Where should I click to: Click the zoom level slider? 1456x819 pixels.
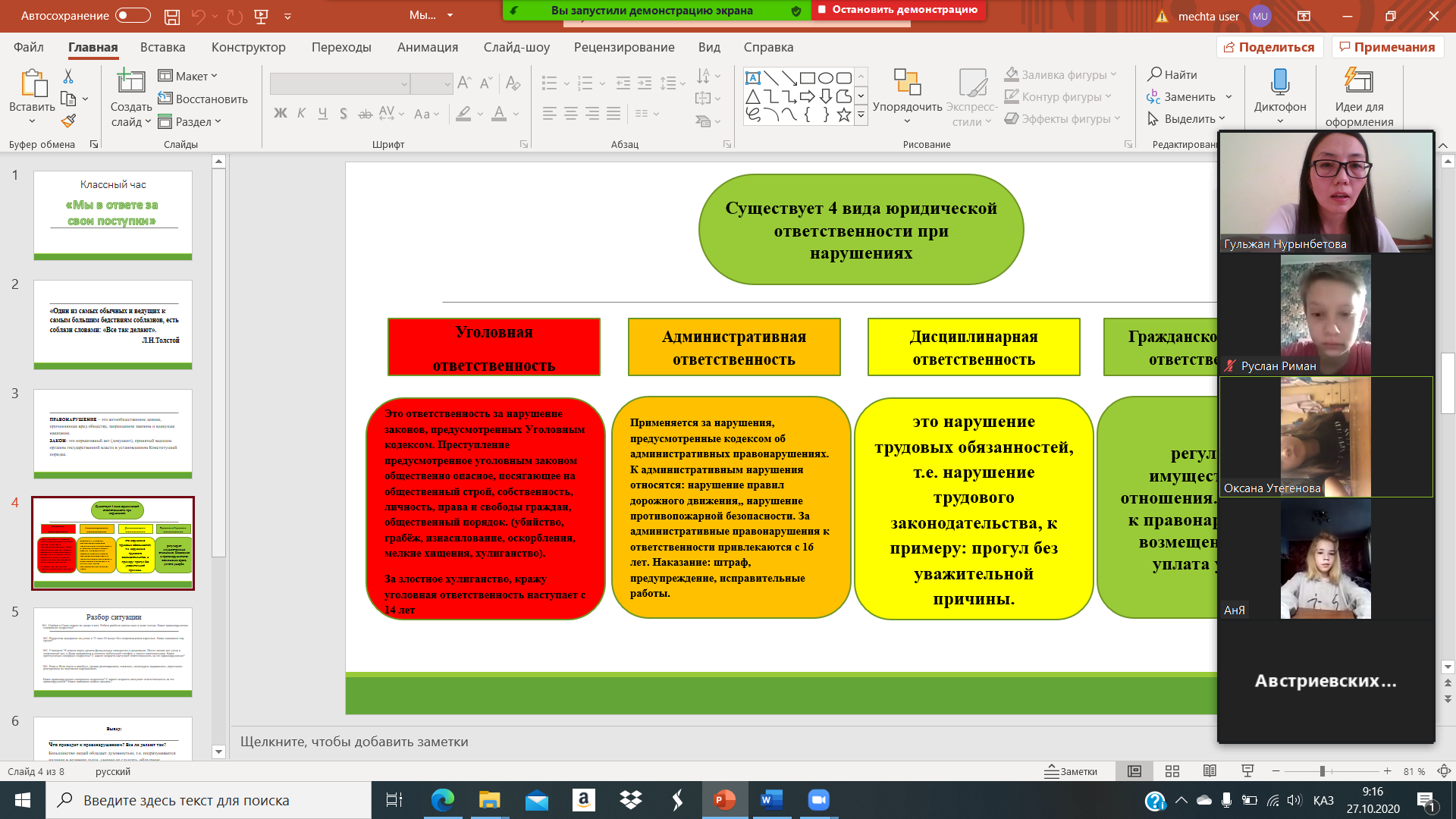[1322, 771]
